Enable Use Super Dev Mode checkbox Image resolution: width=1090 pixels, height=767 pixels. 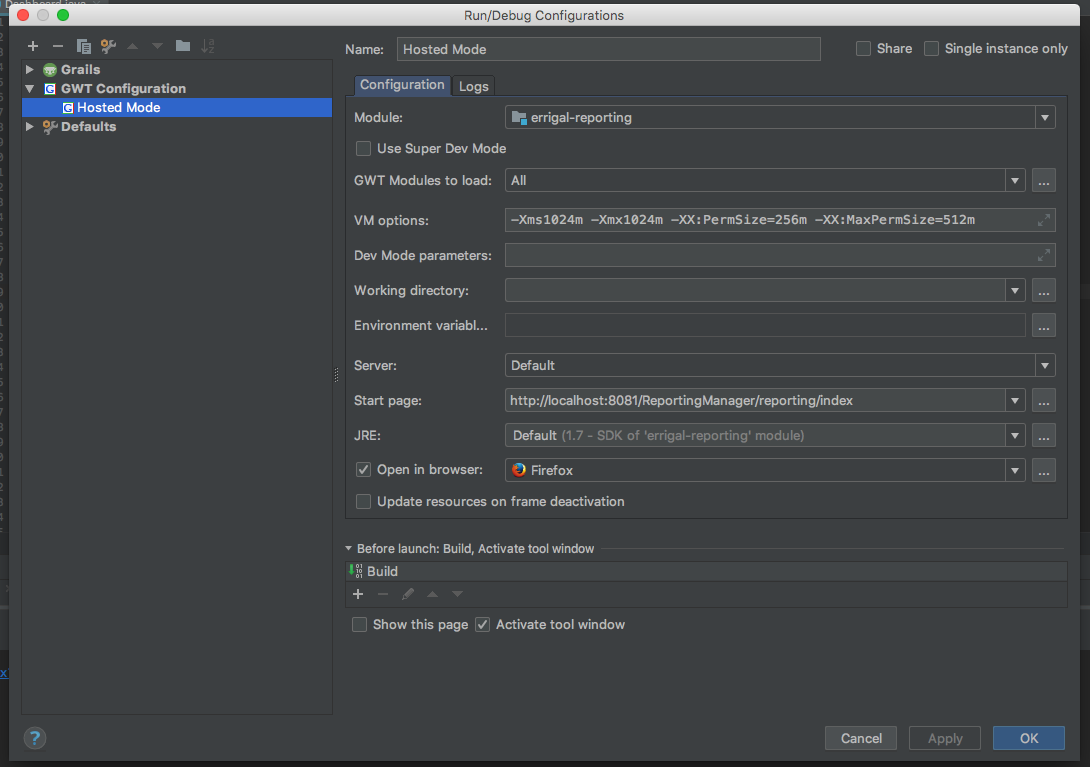[364, 149]
